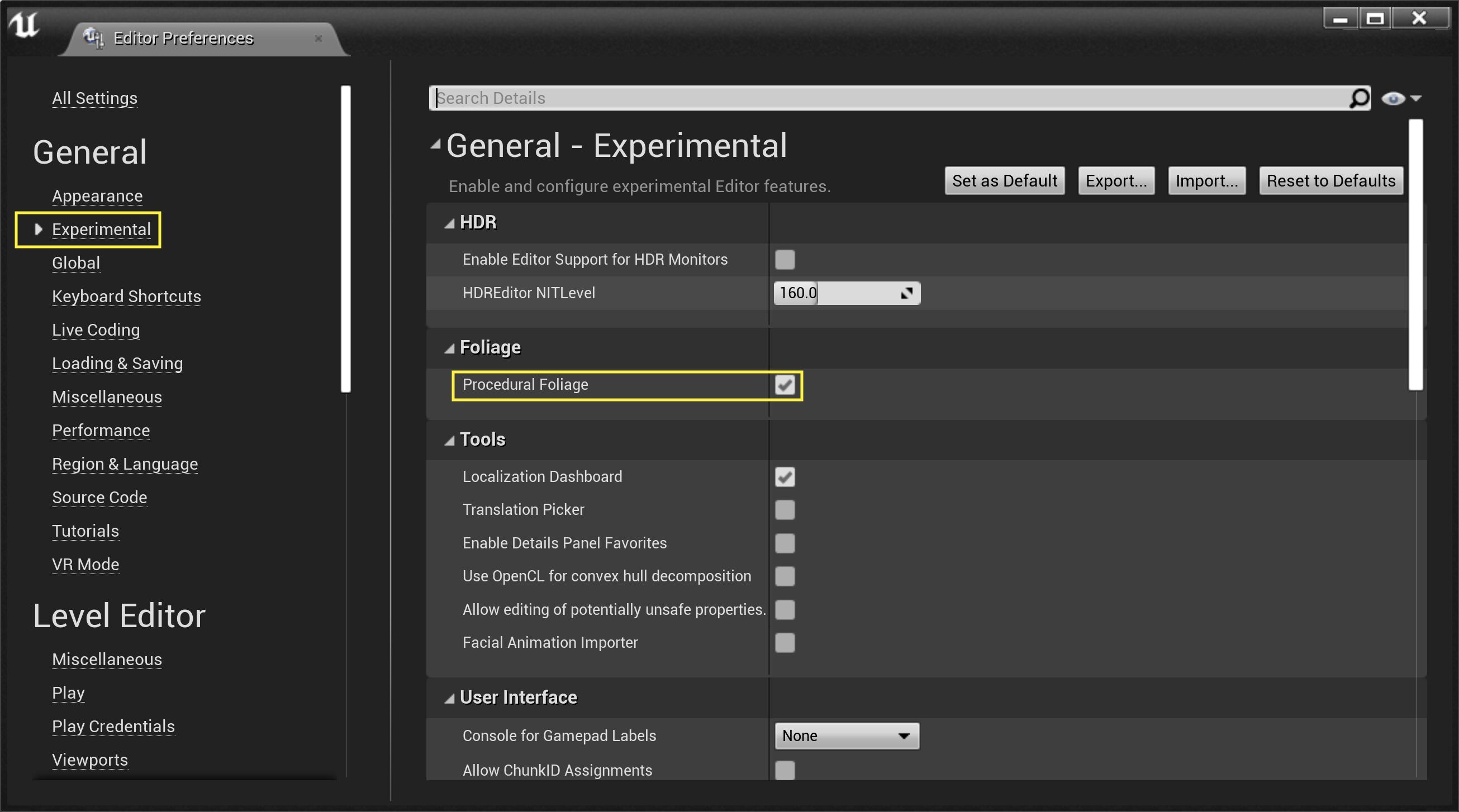Click the Editor Preferences tab icon

(x=92, y=37)
